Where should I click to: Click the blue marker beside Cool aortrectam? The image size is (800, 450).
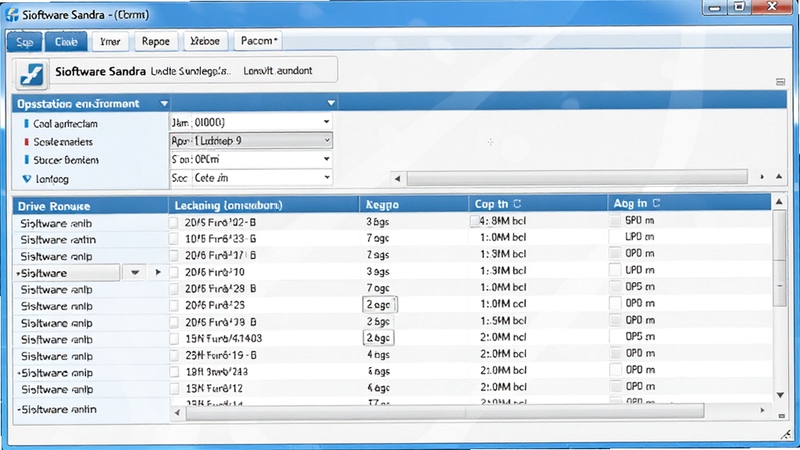(x=26, y=123)
